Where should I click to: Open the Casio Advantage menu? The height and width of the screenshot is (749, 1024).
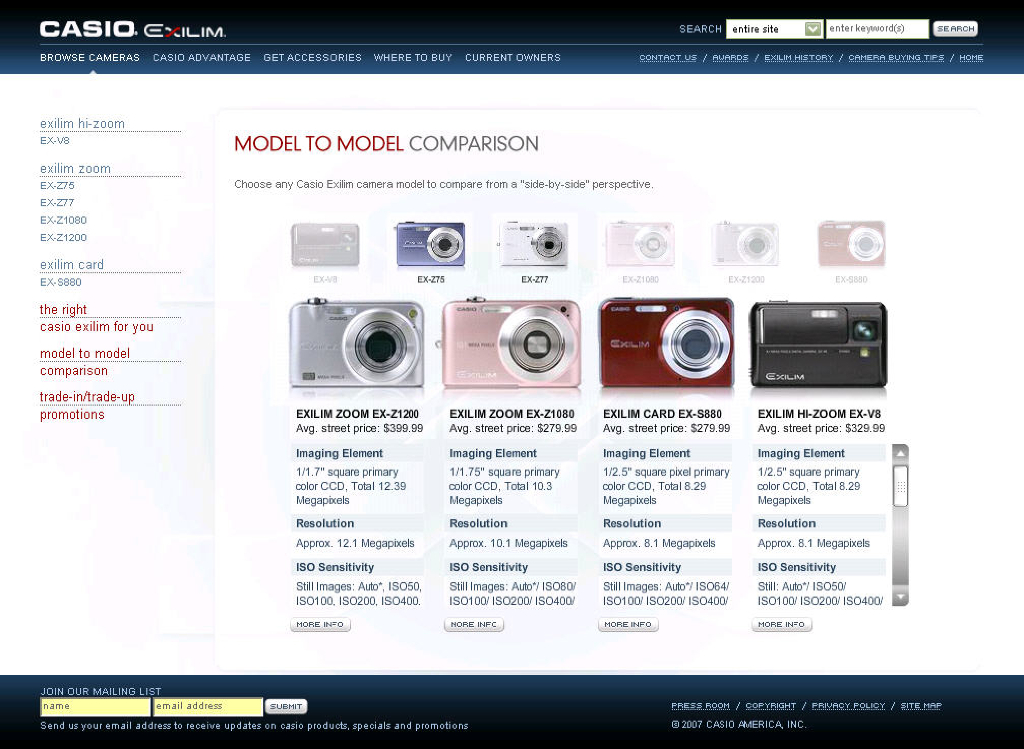[x=202, y=57]
